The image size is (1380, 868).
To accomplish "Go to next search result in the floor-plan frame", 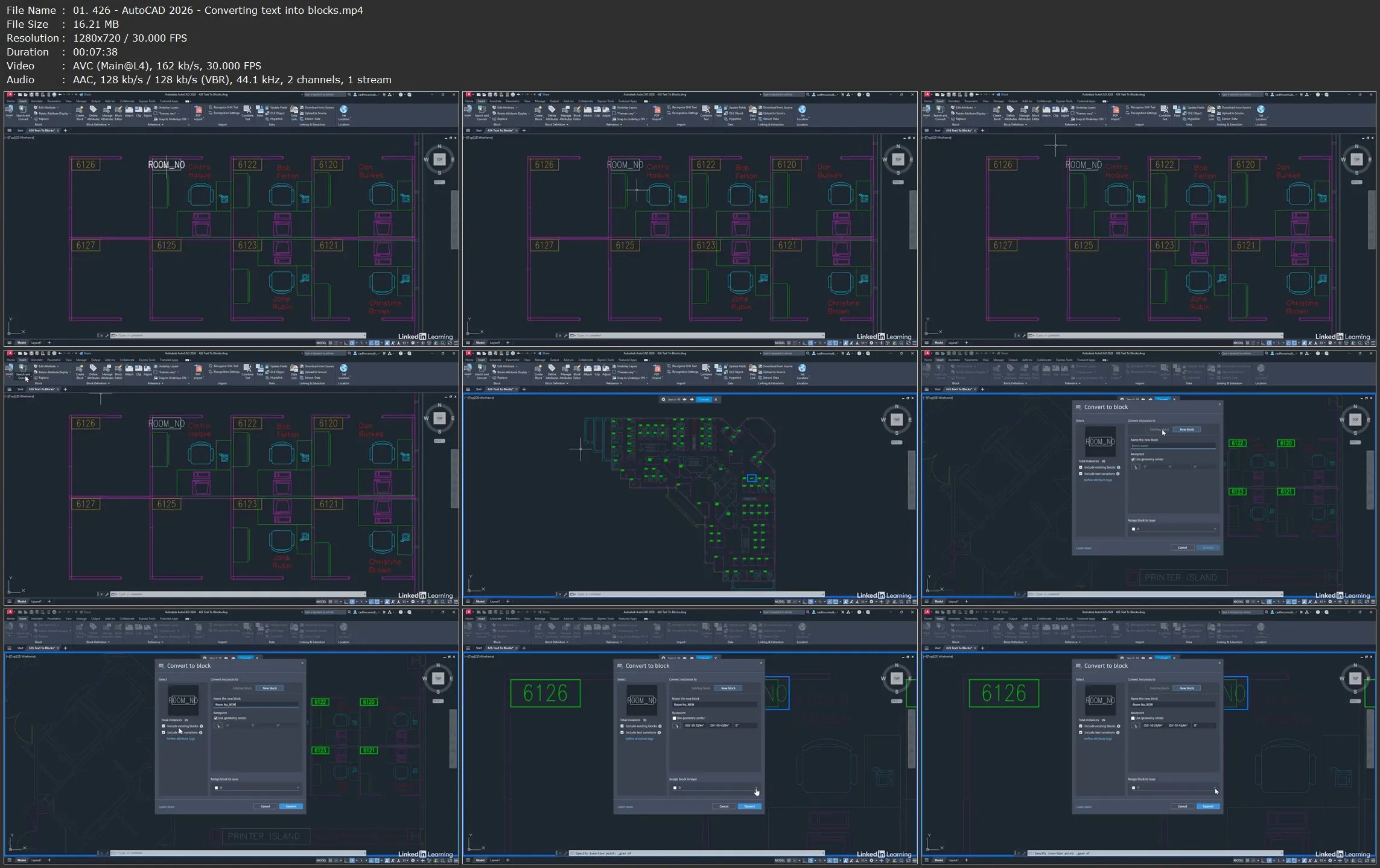I will click(692, 399).
